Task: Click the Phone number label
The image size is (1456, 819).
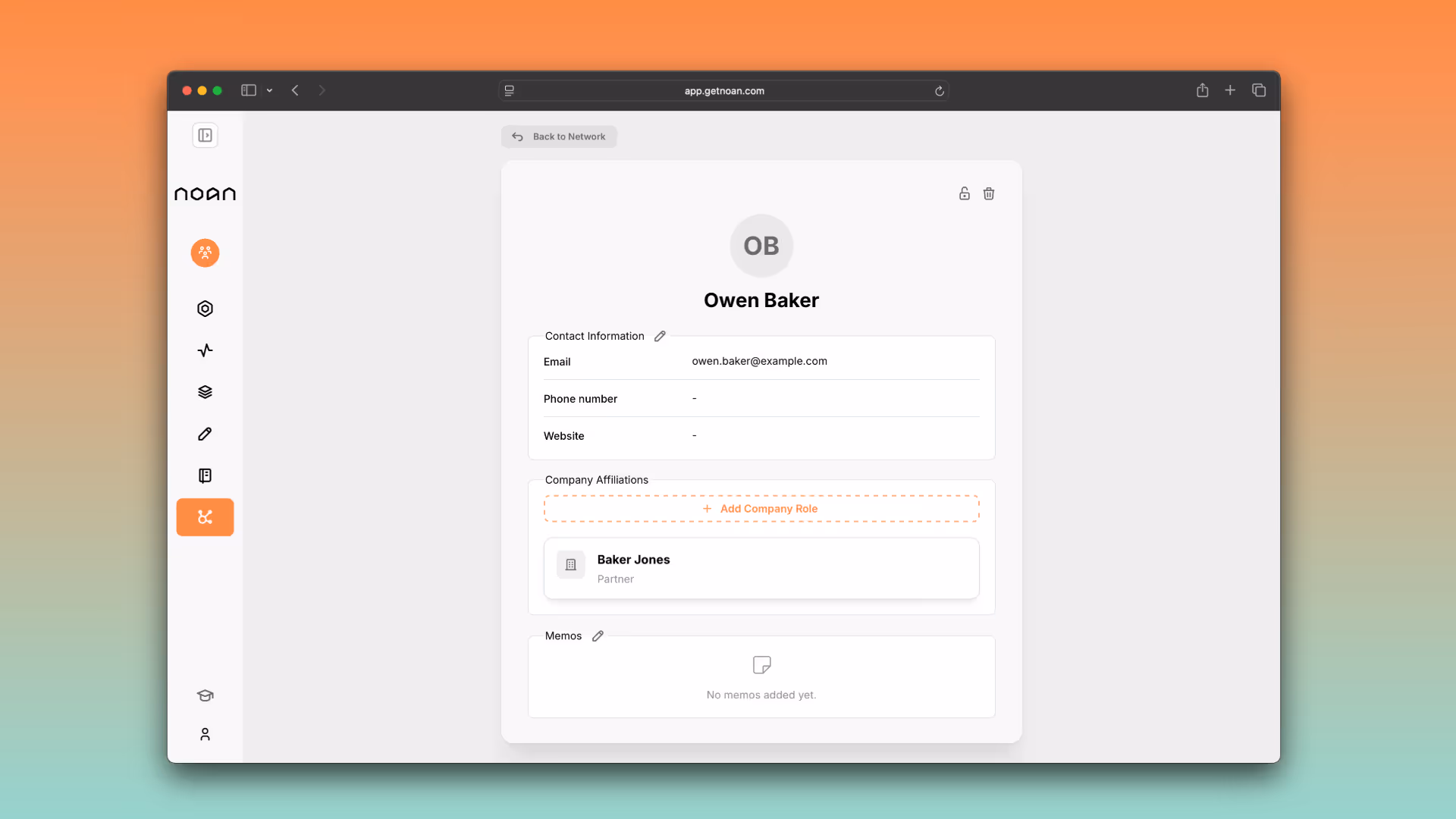Action: click(x=580, y=399)
